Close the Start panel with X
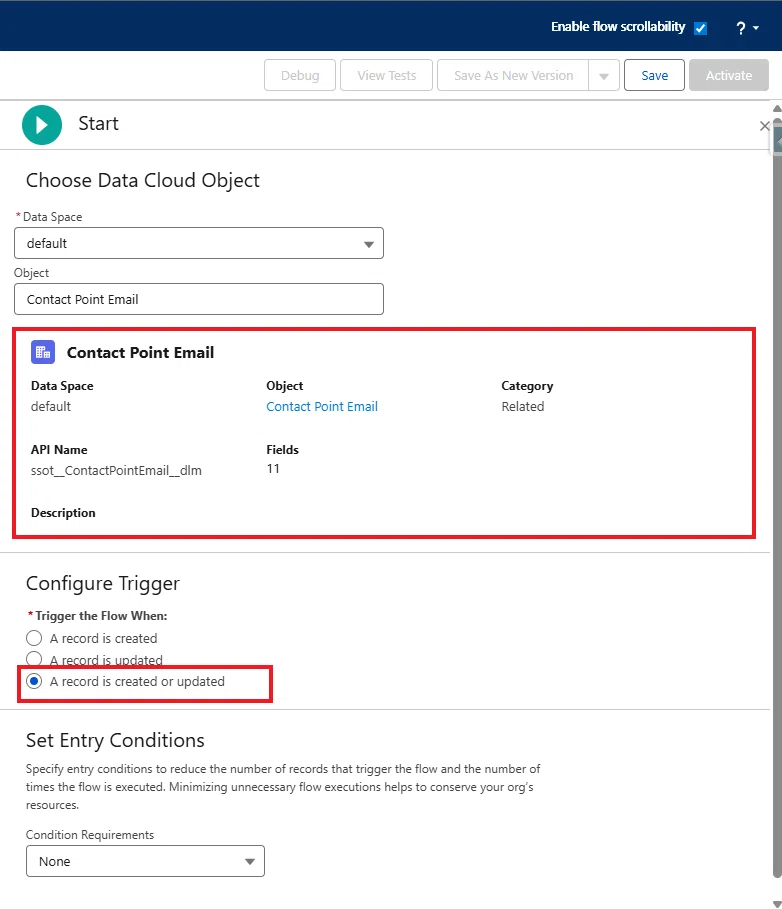The image size is (782, 909). [x=764, y=126]
